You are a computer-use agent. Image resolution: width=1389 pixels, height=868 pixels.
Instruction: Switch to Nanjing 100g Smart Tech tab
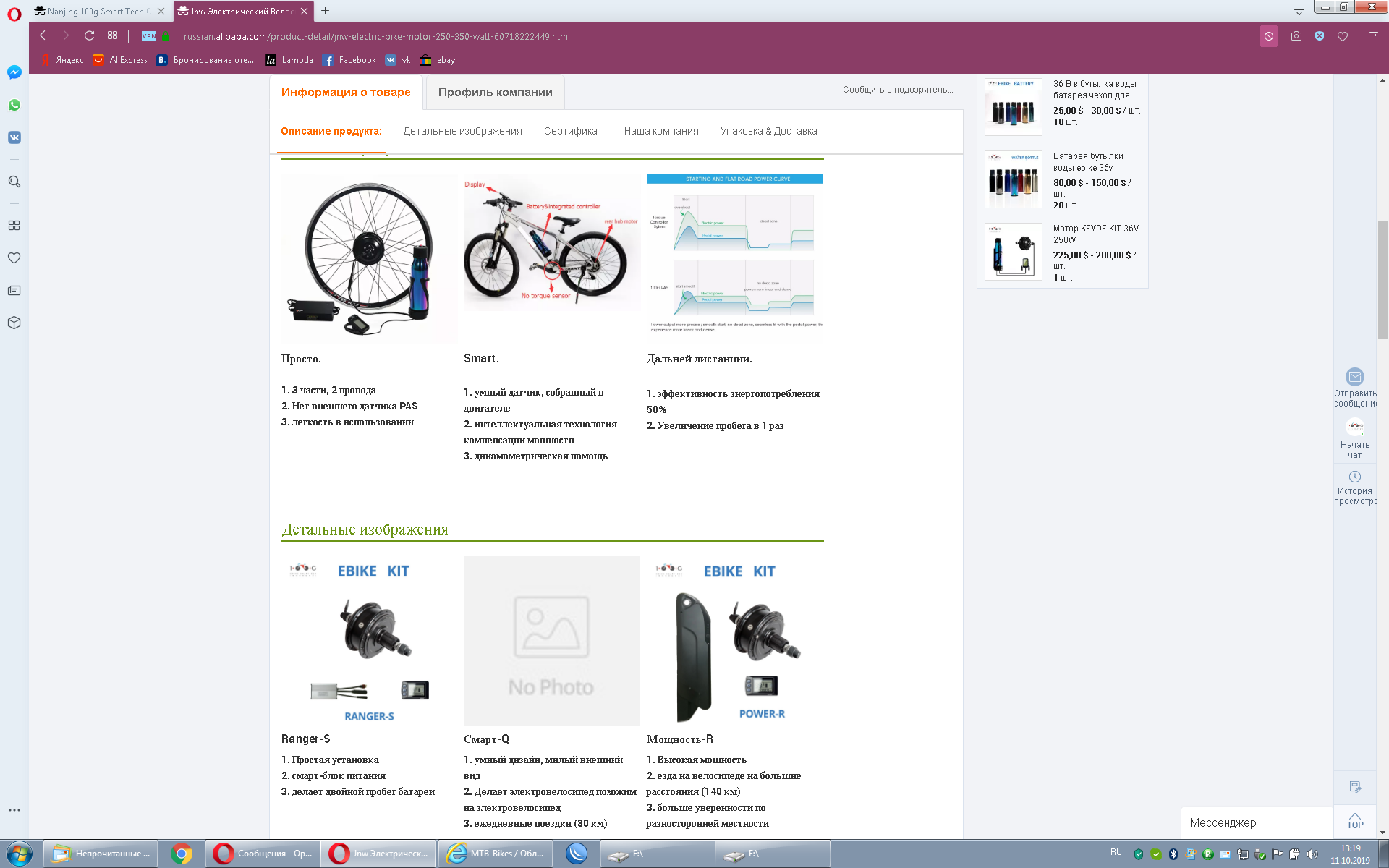point(100,11)
